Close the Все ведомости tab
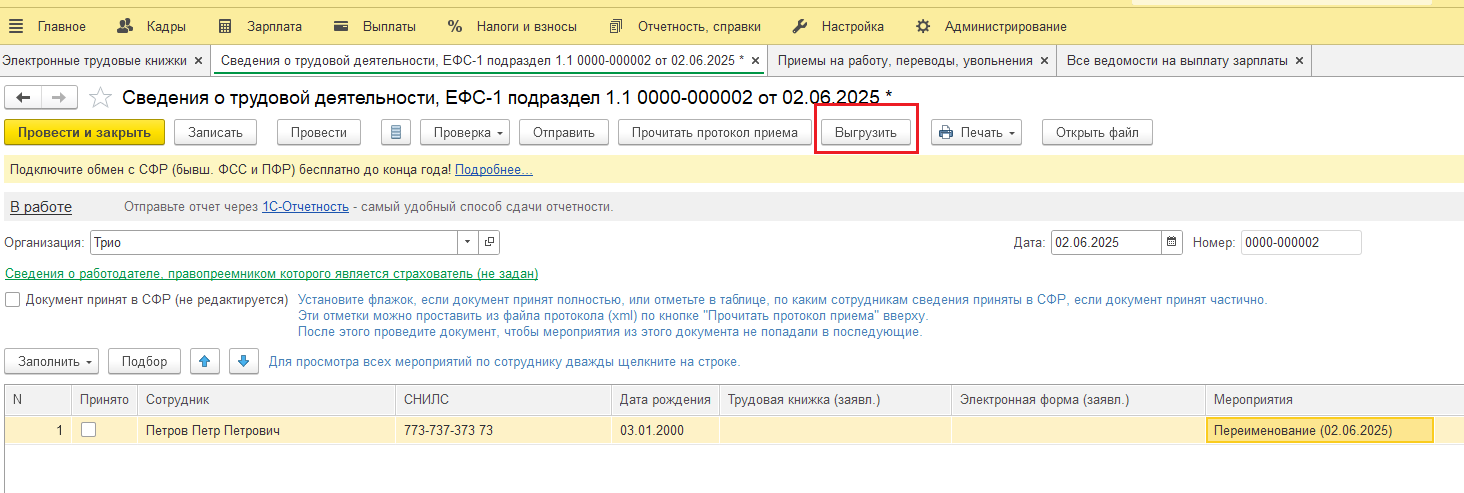Viewport: 1464px width, 493px height. (x=1299, y=61)
